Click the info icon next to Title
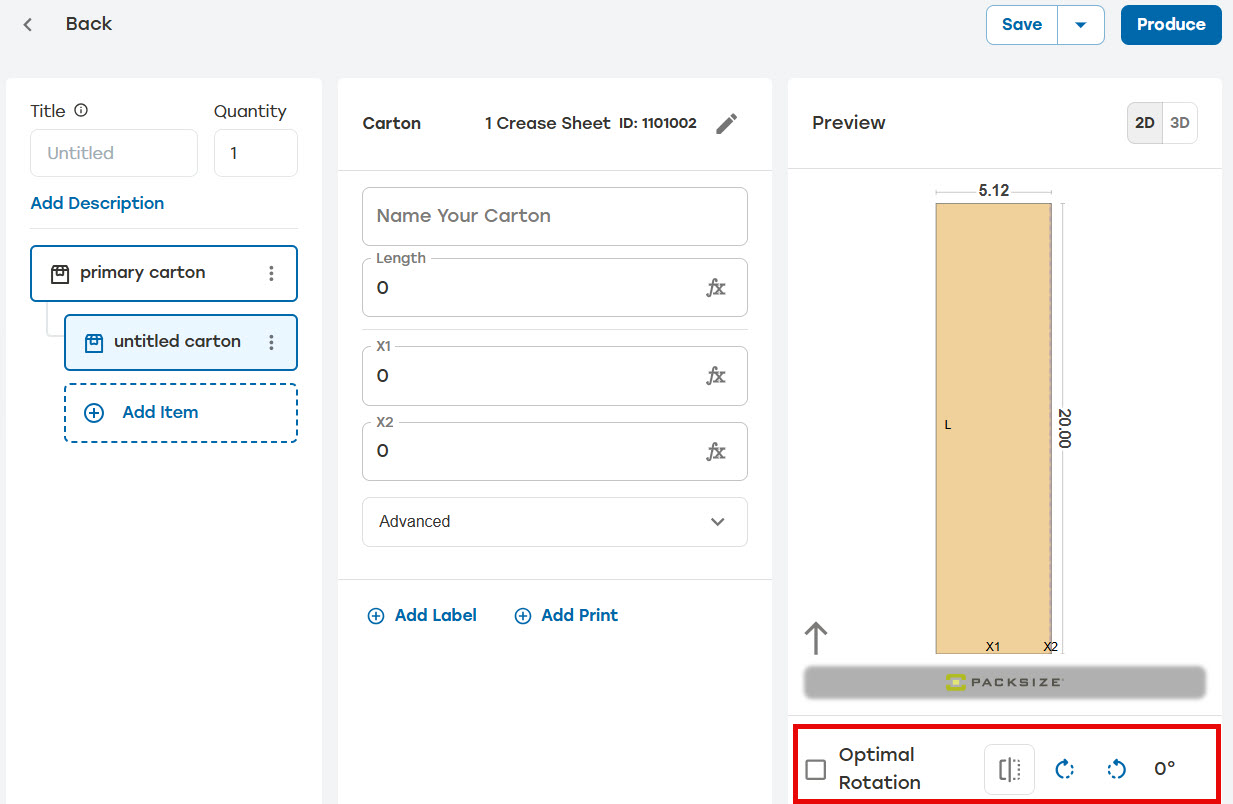Screen dimensions: 1233x804 click(x=81, y=111)
